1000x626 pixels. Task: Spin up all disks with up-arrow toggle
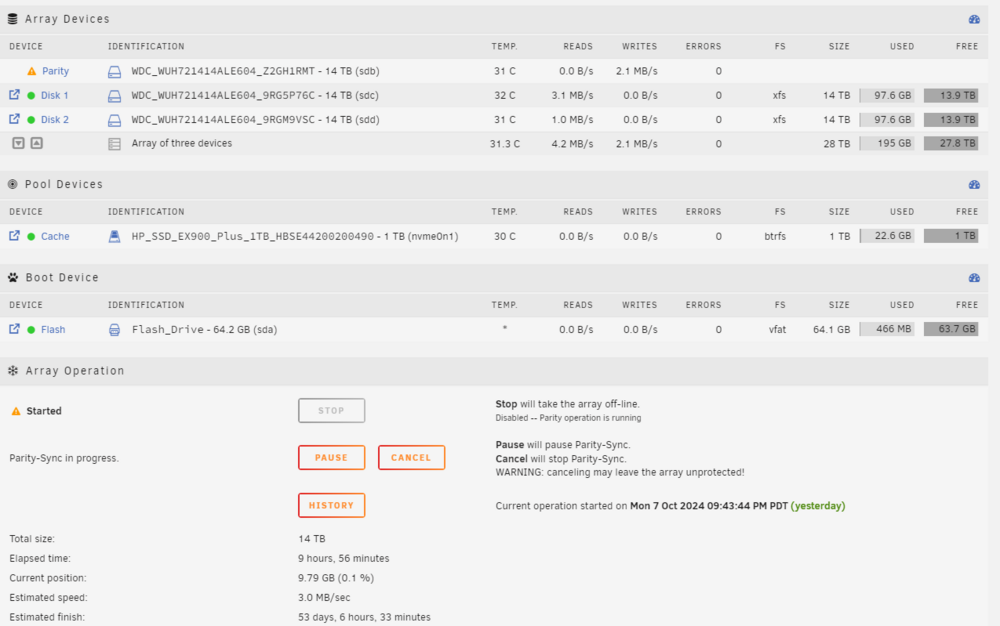(x=37, y=143)
